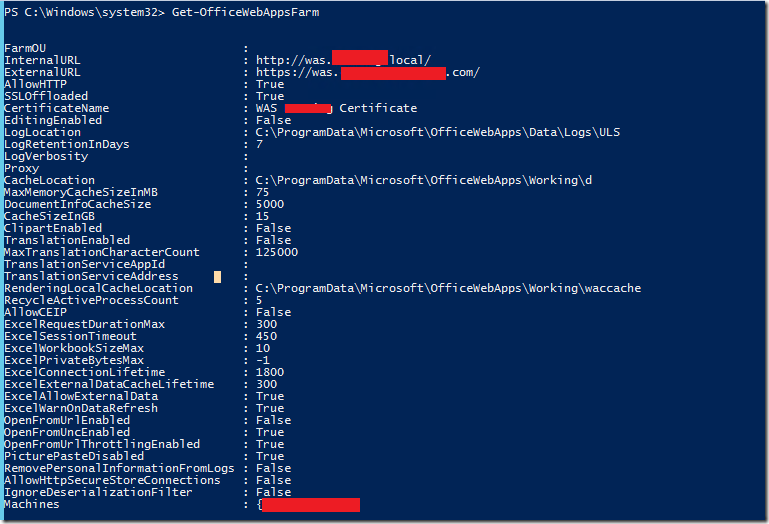Click the redacted Machines value
The image size is (769, 524).
pyautogui.click(x=309, y=504)
